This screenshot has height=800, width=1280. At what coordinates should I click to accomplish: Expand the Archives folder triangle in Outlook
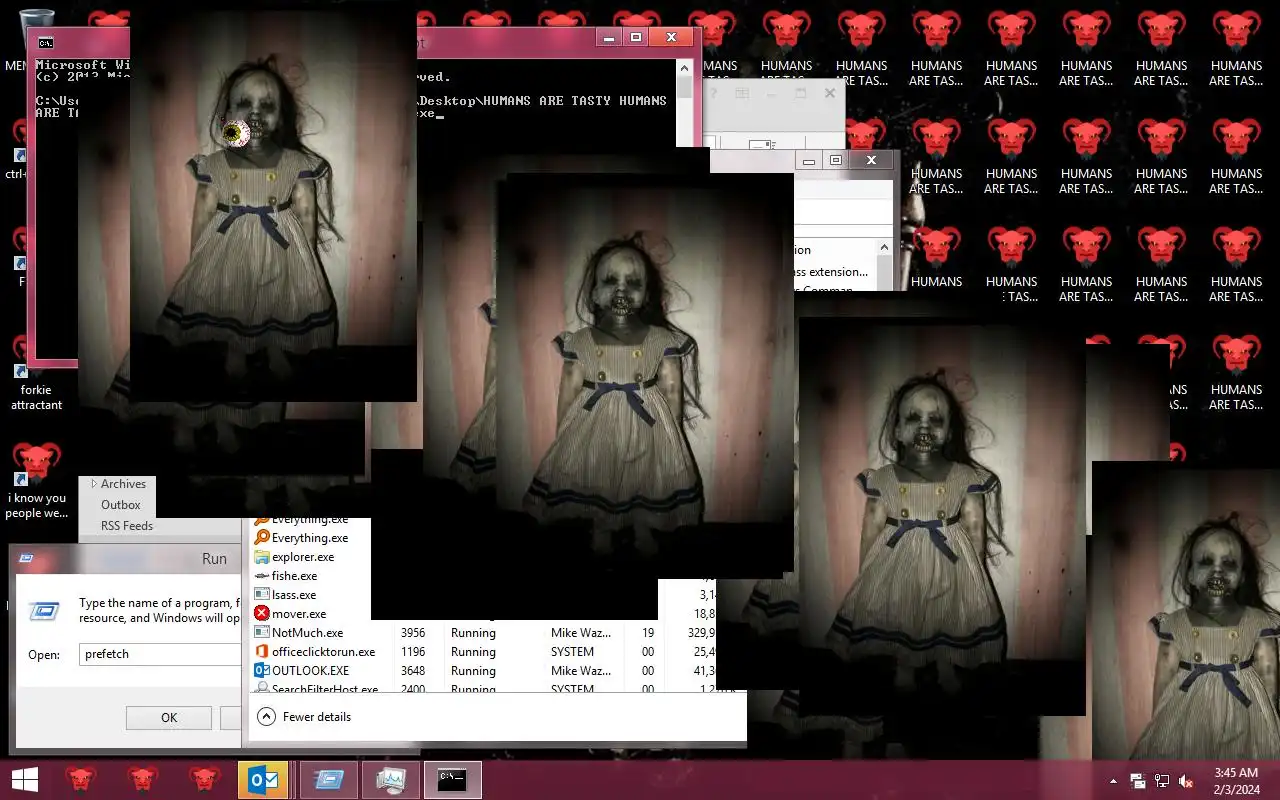point(94,484)
